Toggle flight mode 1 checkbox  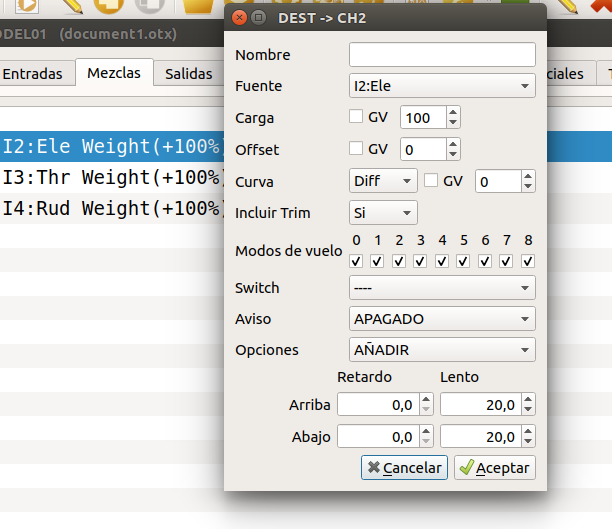377,261
